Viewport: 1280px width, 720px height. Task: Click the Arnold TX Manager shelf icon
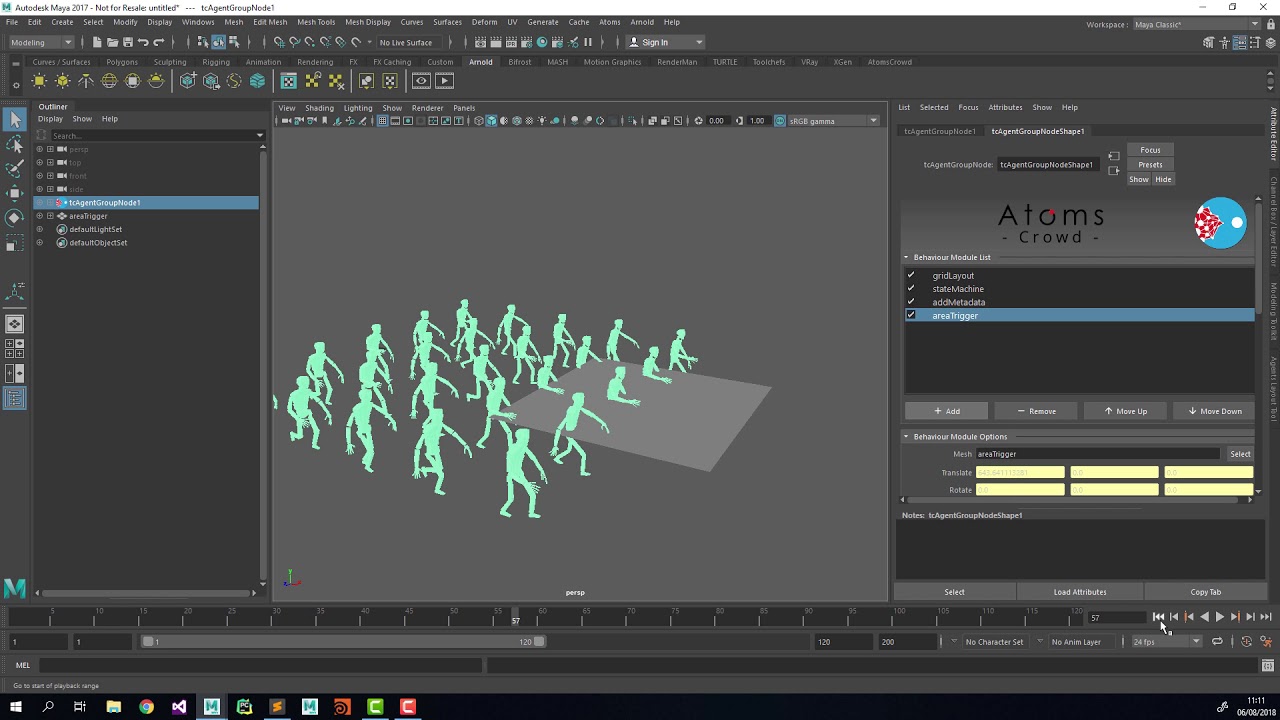coord(289,81)
